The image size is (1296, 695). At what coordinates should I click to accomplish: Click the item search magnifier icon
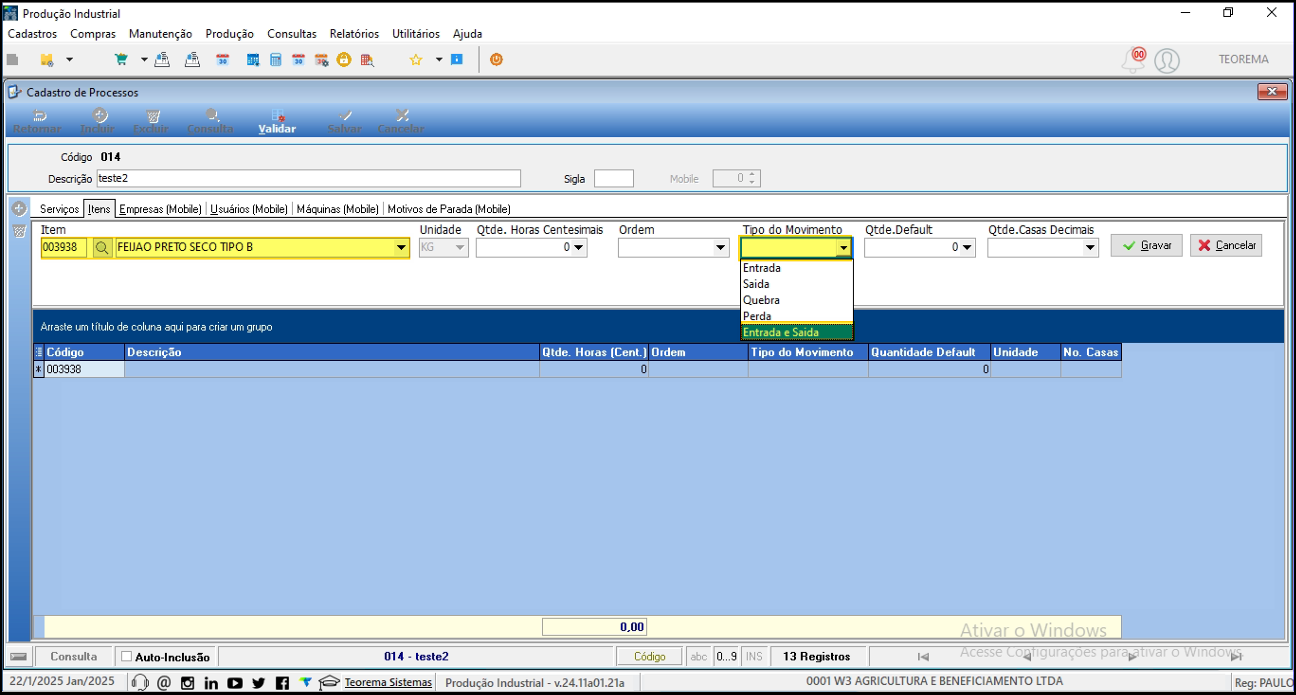pyautogui.click(x=102, y=248)
